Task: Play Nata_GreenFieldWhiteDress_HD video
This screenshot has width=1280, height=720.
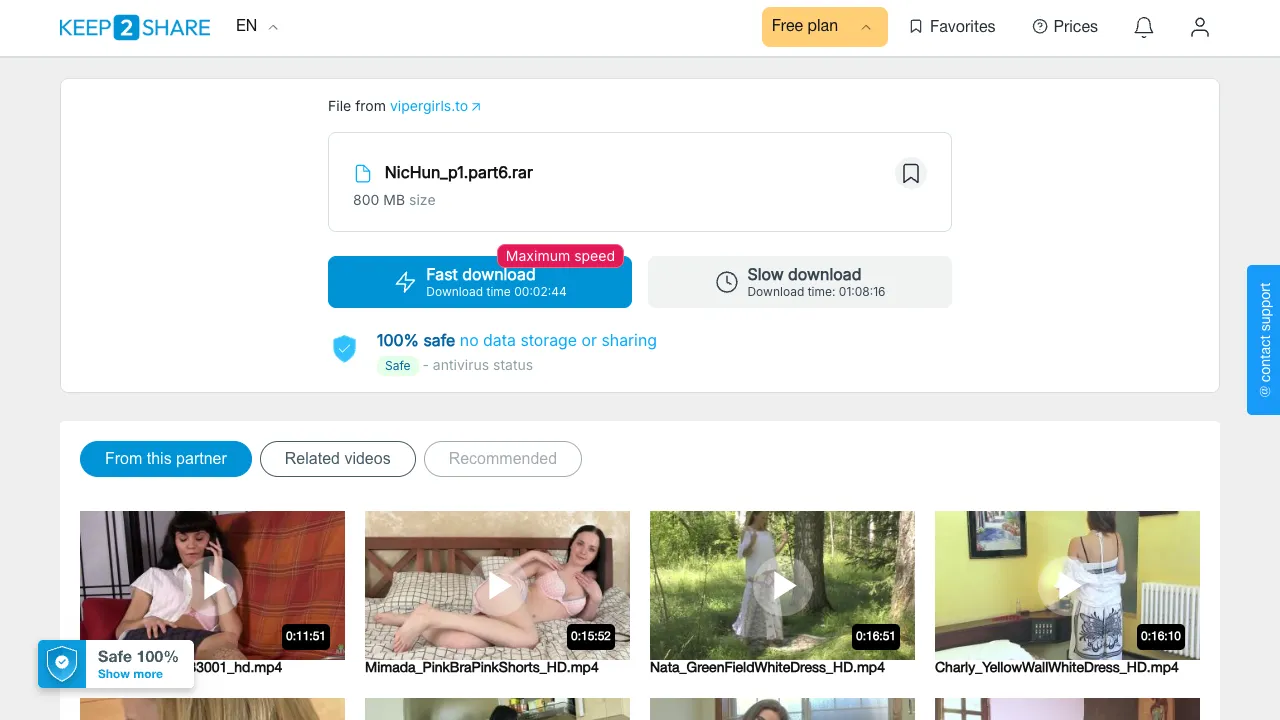Action: tap(782, 585)
